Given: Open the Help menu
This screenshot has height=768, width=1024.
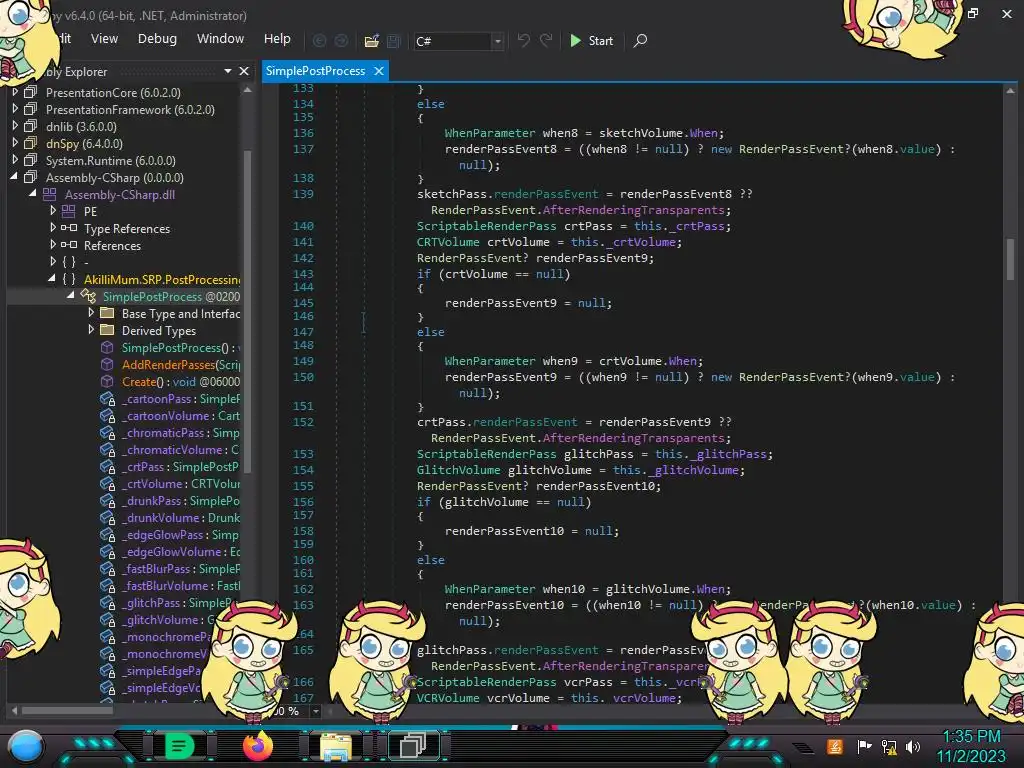Looking at the screenshot, I should (277, 39).
